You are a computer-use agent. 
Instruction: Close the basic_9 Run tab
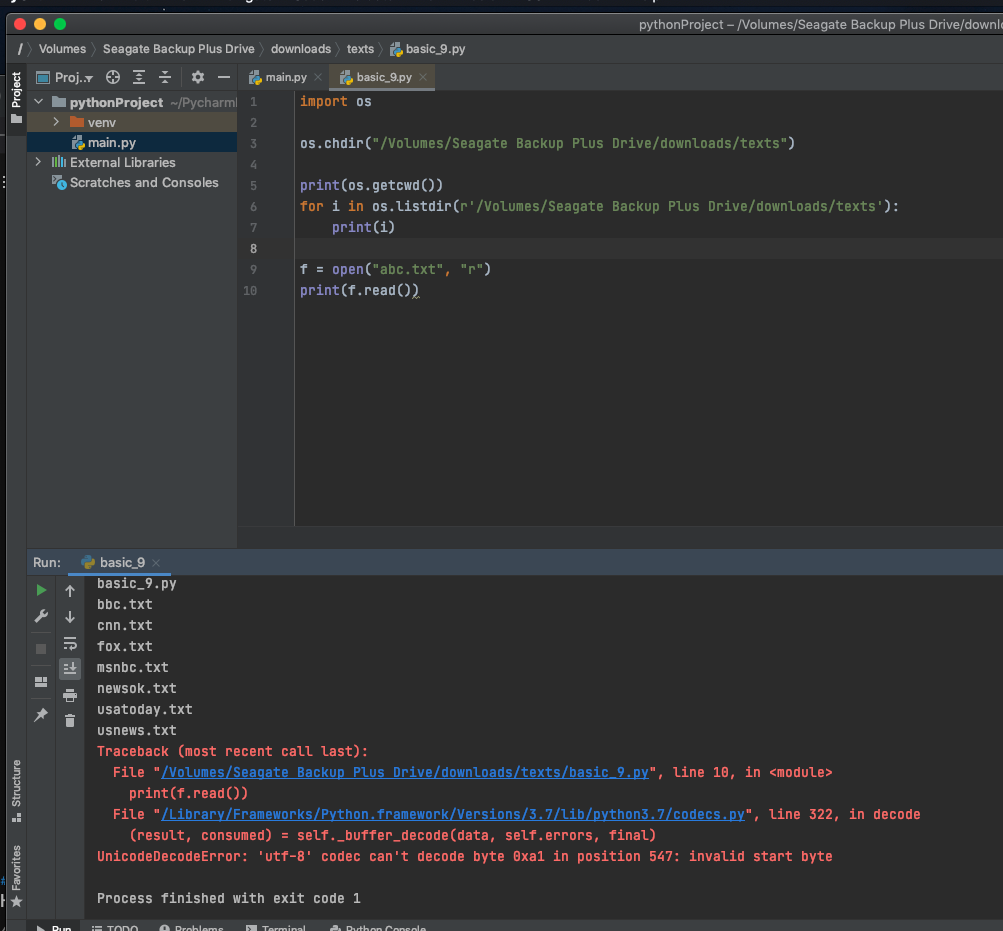pos(156,563)
